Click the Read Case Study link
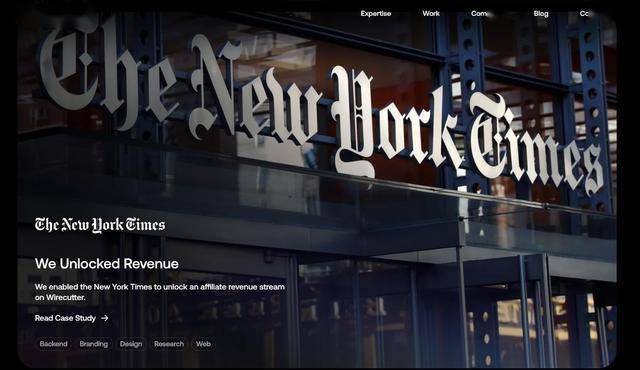The height and width of the screenshot is (370, 640). (x=71, y=318)
